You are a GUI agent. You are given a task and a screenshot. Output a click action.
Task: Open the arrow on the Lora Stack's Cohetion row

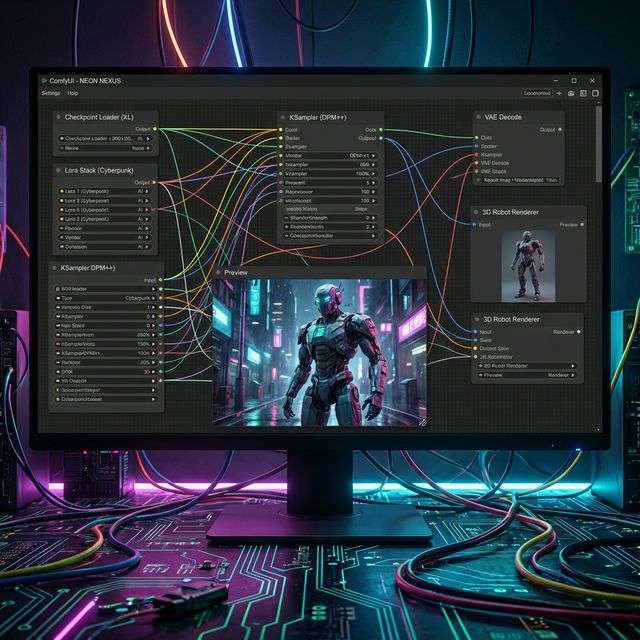[x=146, y=247]
